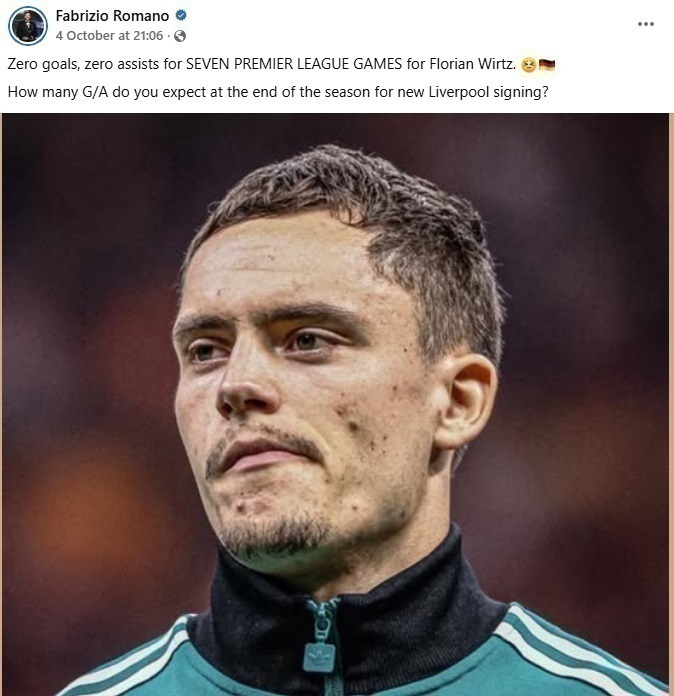Open the Florian Wirtz photo in viewer
The image size is (674, 696).
click(335, 404)
